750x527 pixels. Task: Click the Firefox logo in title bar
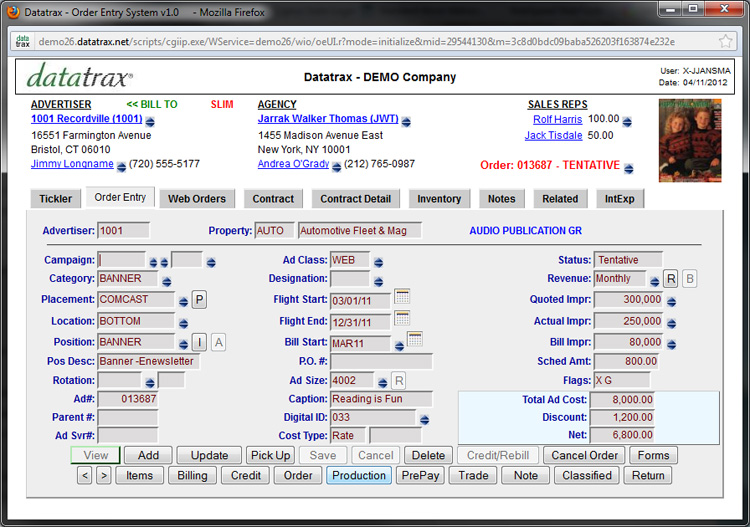14,12
